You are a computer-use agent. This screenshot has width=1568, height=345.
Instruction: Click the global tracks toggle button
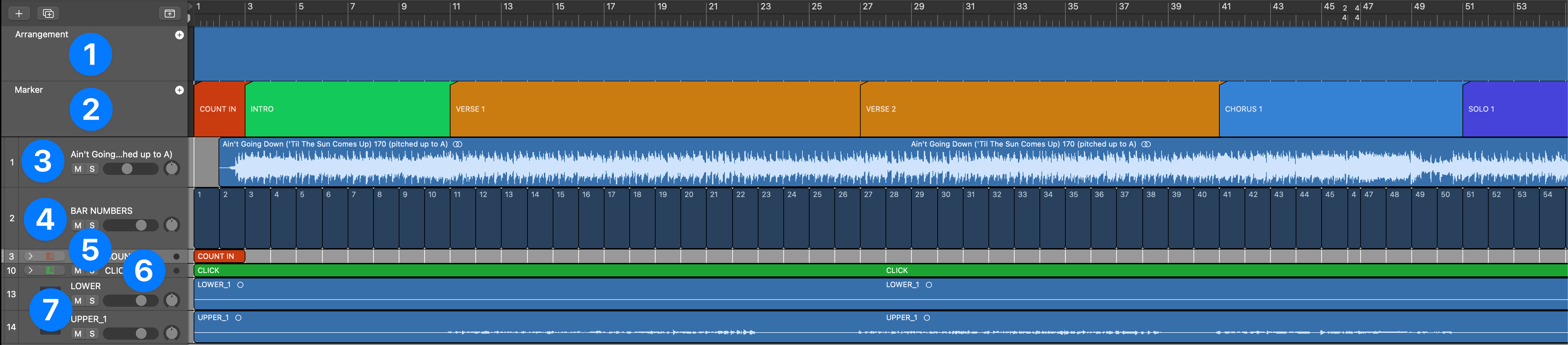tap(170, 13)
